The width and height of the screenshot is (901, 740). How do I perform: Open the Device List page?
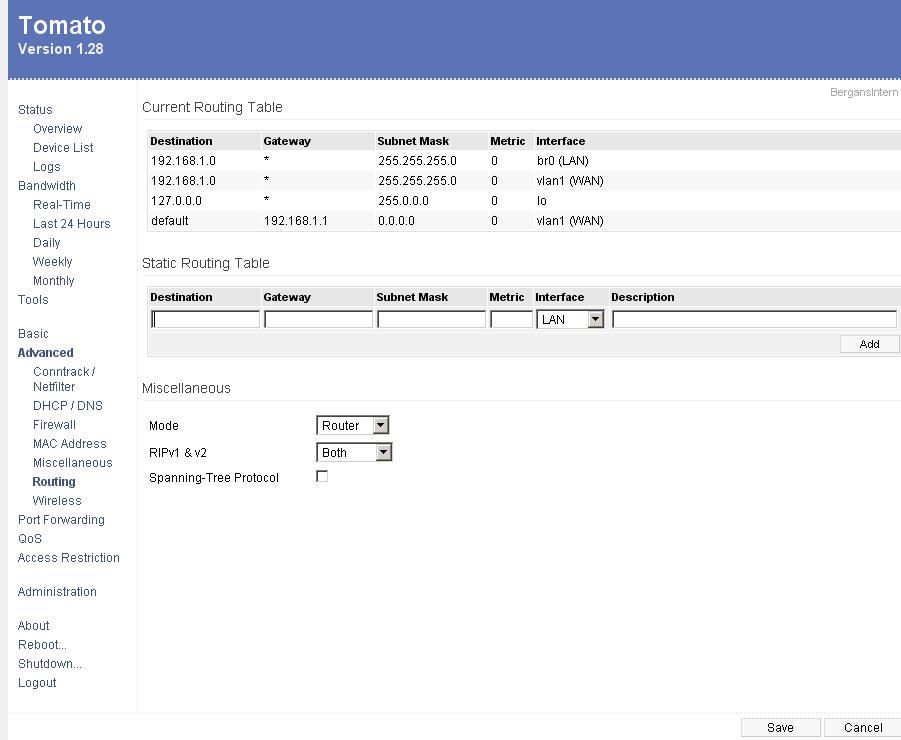[x=63, y=148]
